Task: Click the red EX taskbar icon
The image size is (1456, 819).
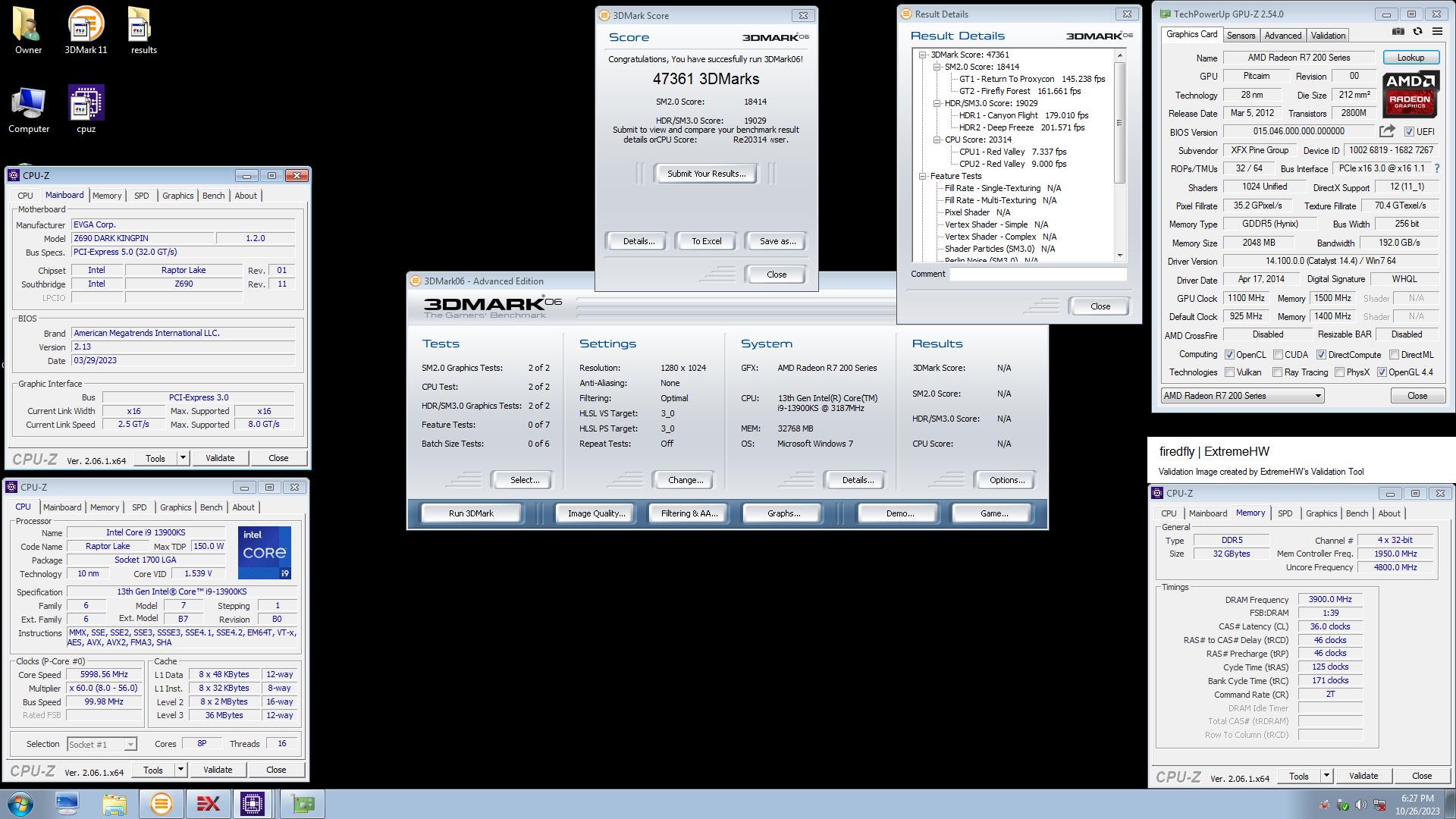Action: pos(208,804)
